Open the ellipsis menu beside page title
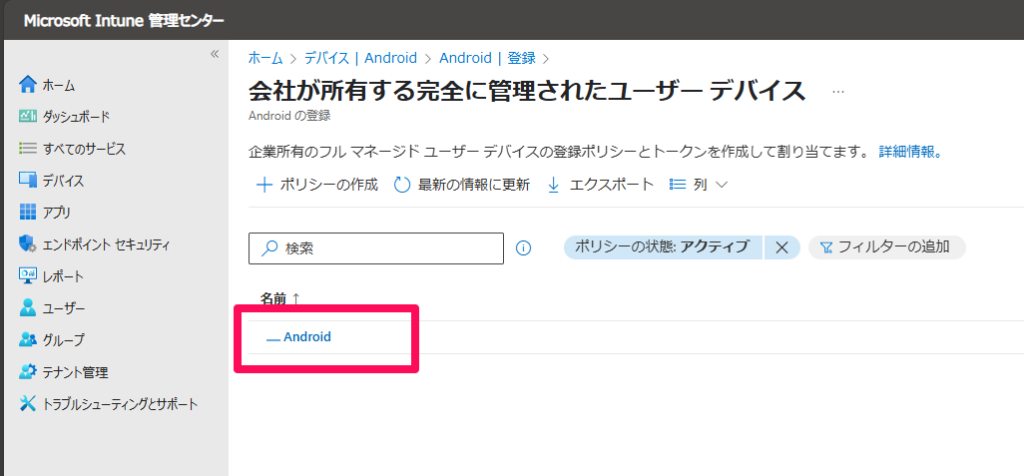Screen dimensions: 1024x476 click(838, 93)
